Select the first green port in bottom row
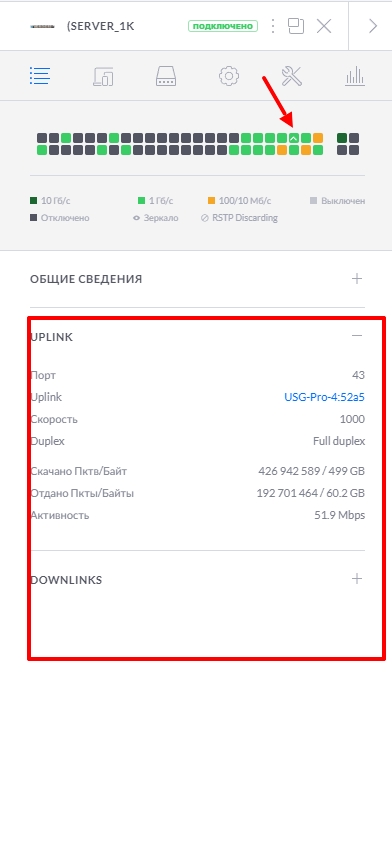 pyautogui.click(x=42, y=150)
